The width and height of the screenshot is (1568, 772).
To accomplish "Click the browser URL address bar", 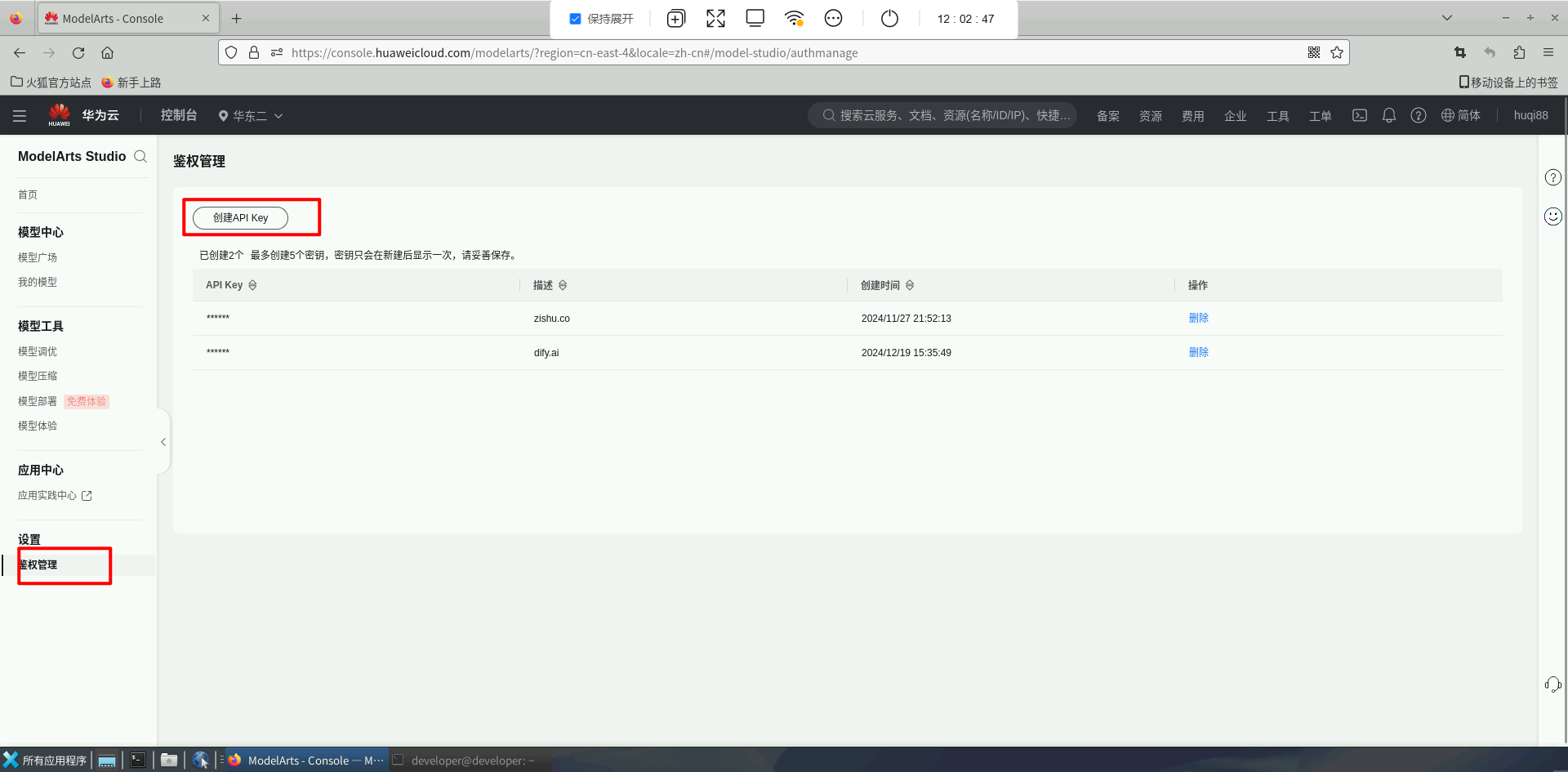I will coord(784,52).
